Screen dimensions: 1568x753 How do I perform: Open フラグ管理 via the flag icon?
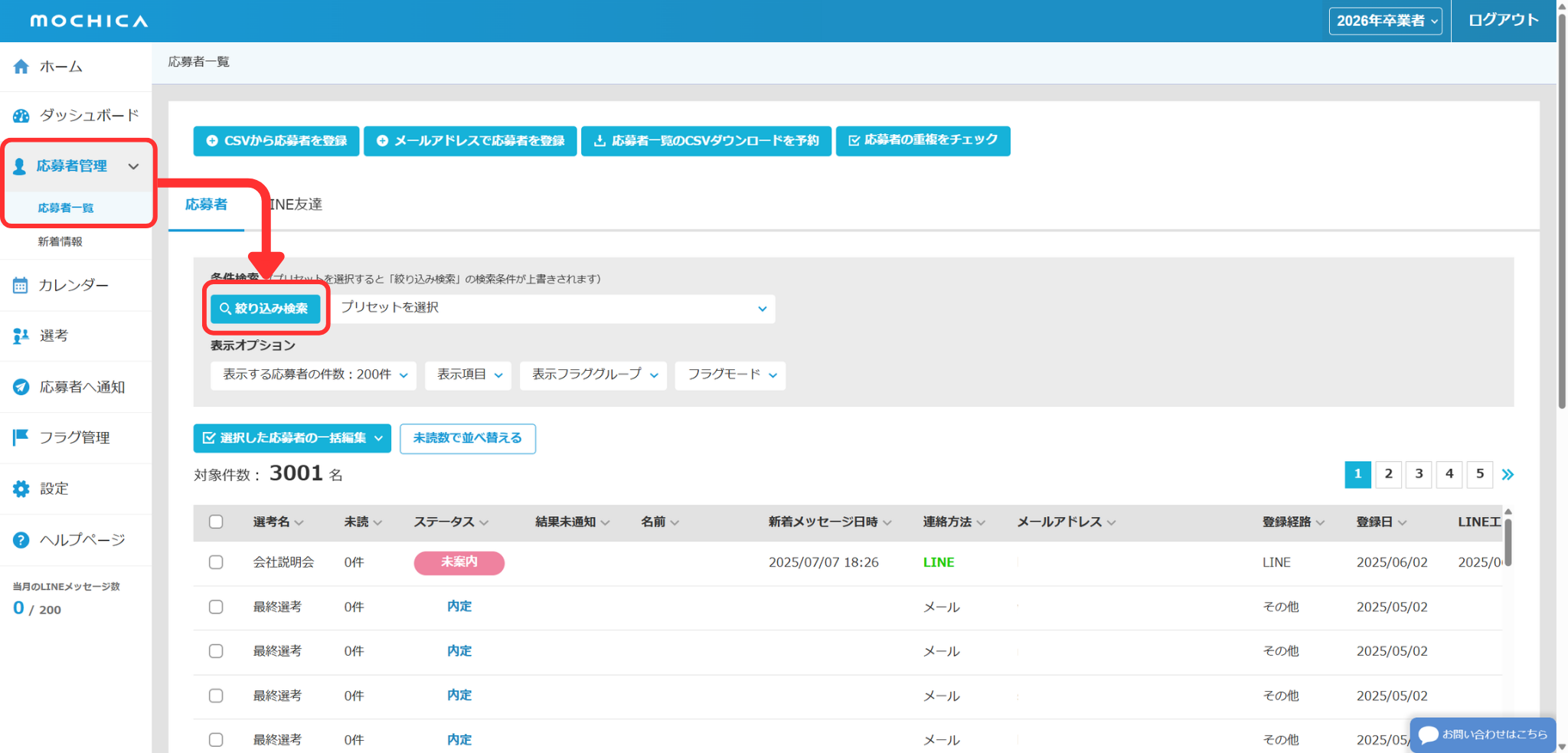pos(21,437)
